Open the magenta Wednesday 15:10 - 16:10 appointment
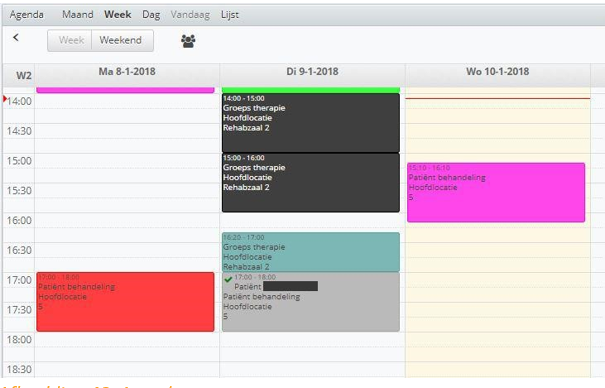This screenshot has width=605, height=388. pos(496,192)
